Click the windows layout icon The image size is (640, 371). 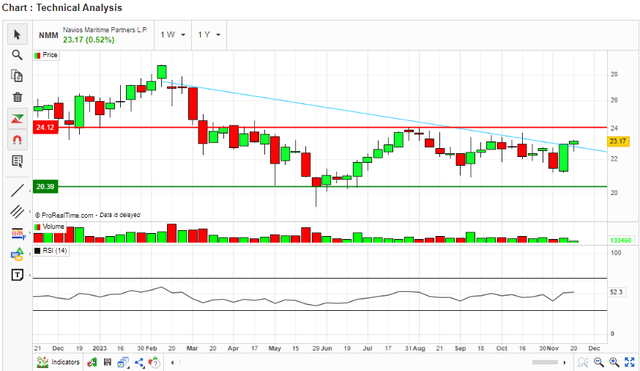[123, 362]
